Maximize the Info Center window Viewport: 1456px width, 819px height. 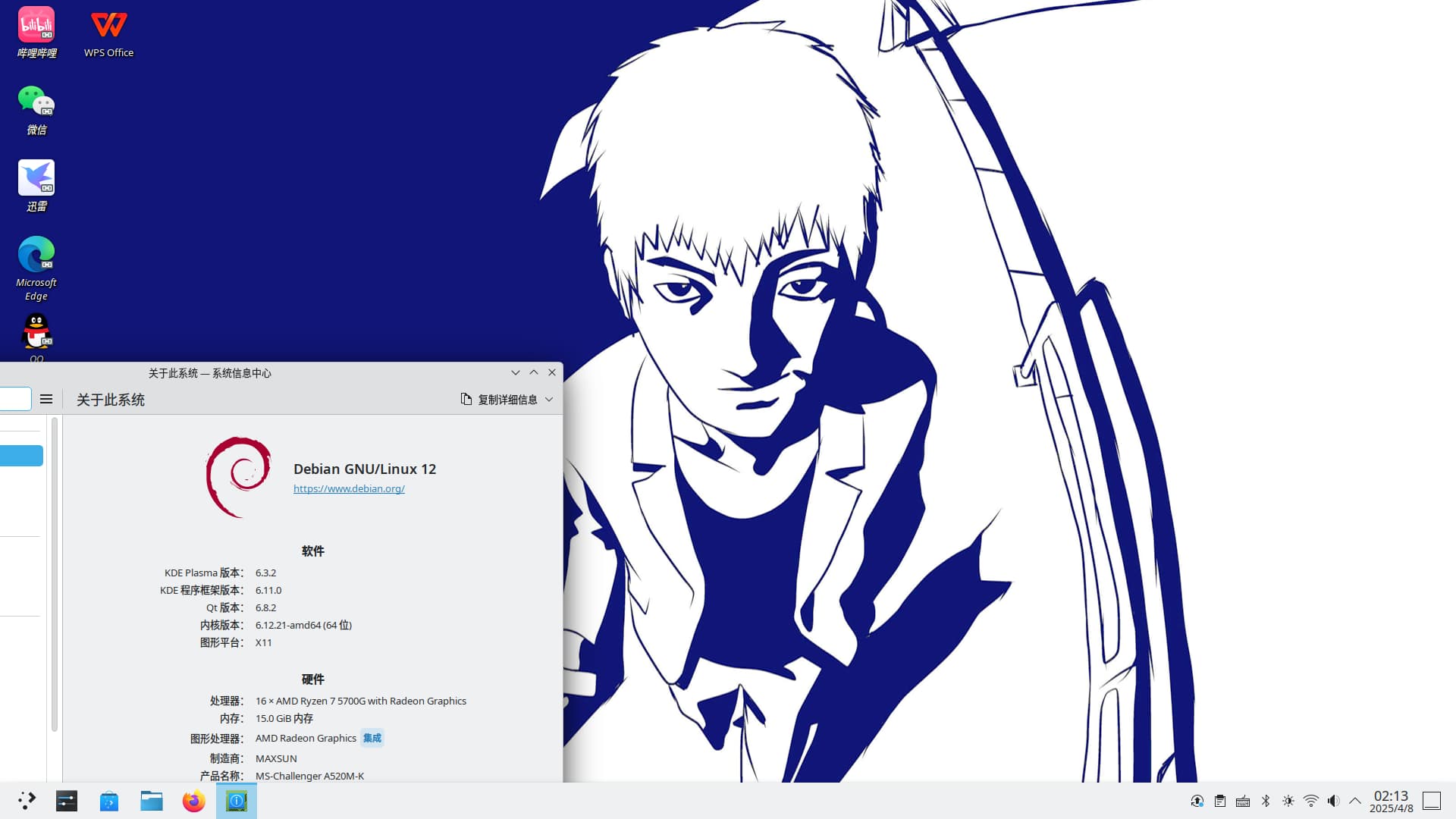534,372
